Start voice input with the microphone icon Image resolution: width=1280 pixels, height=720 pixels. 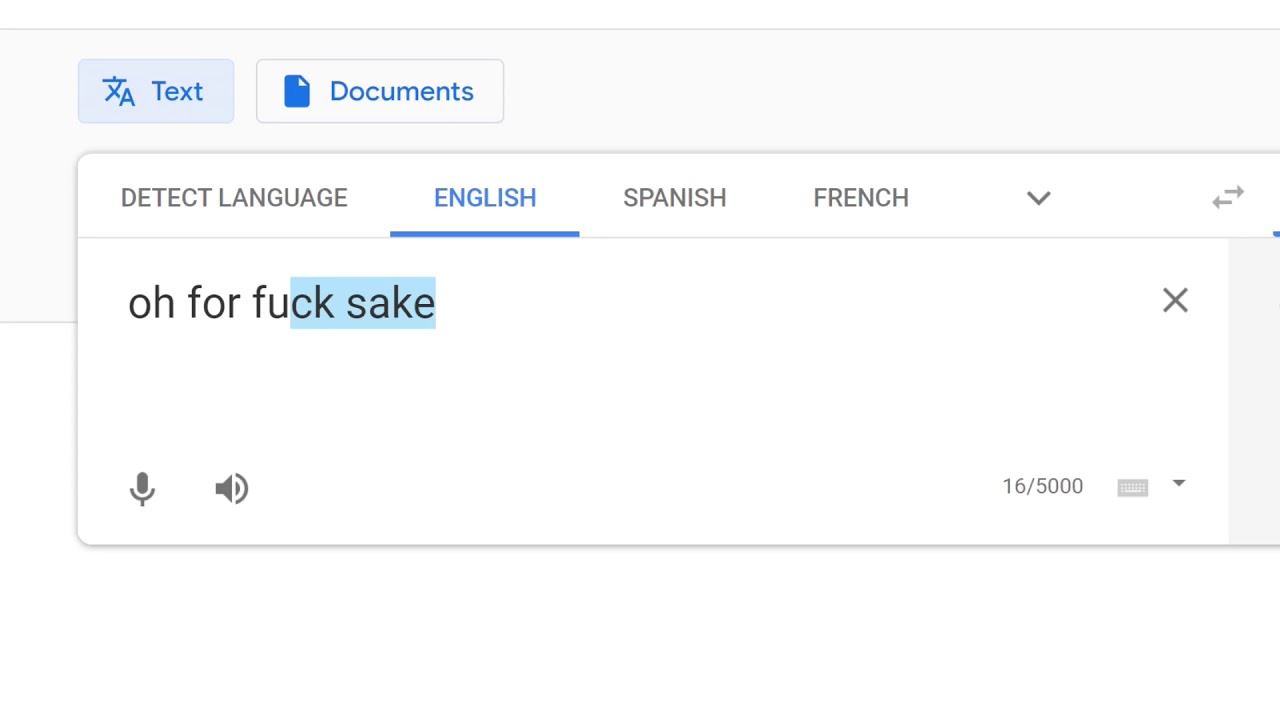click(142, 488)
